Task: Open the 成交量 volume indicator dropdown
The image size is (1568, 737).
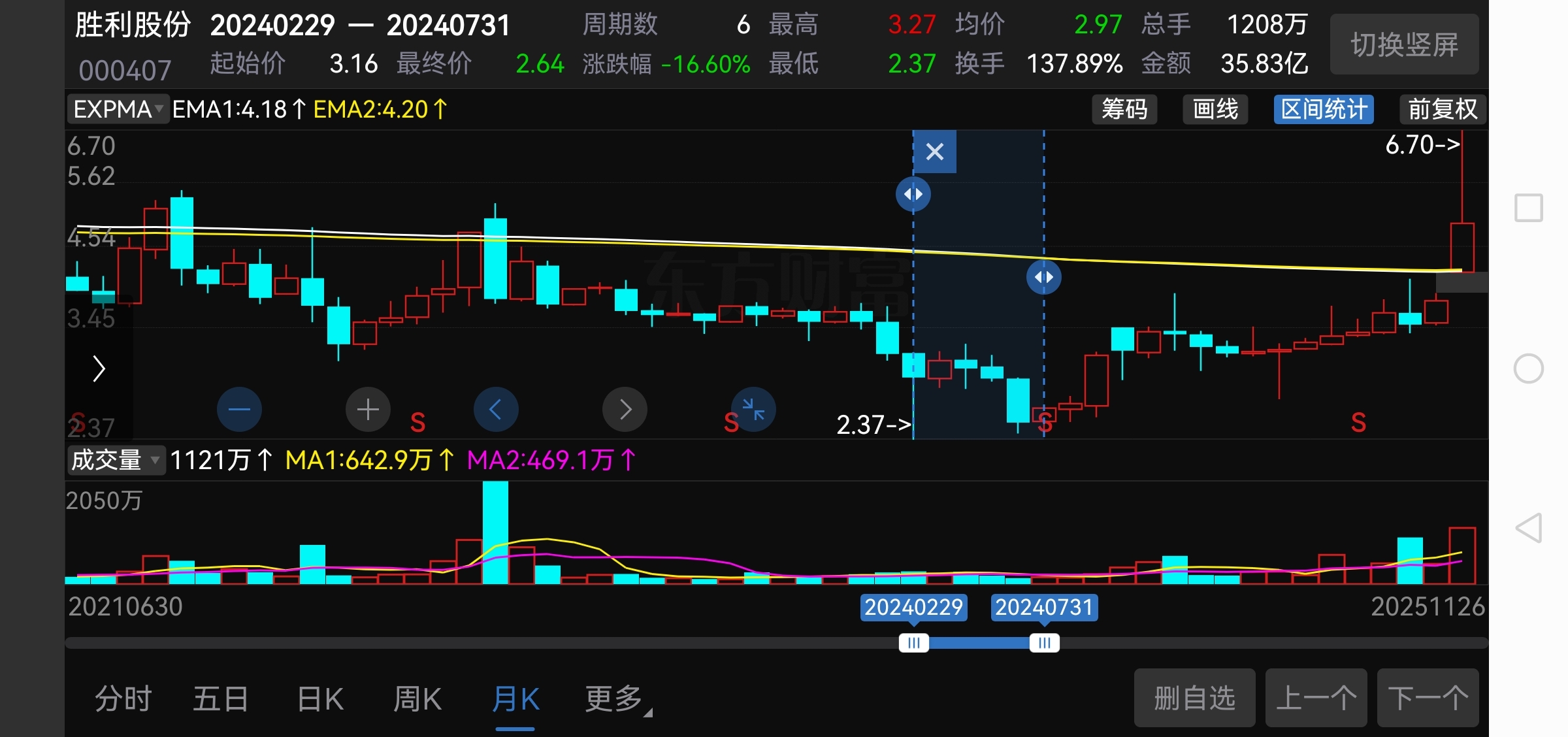Action: coord(116,460)
